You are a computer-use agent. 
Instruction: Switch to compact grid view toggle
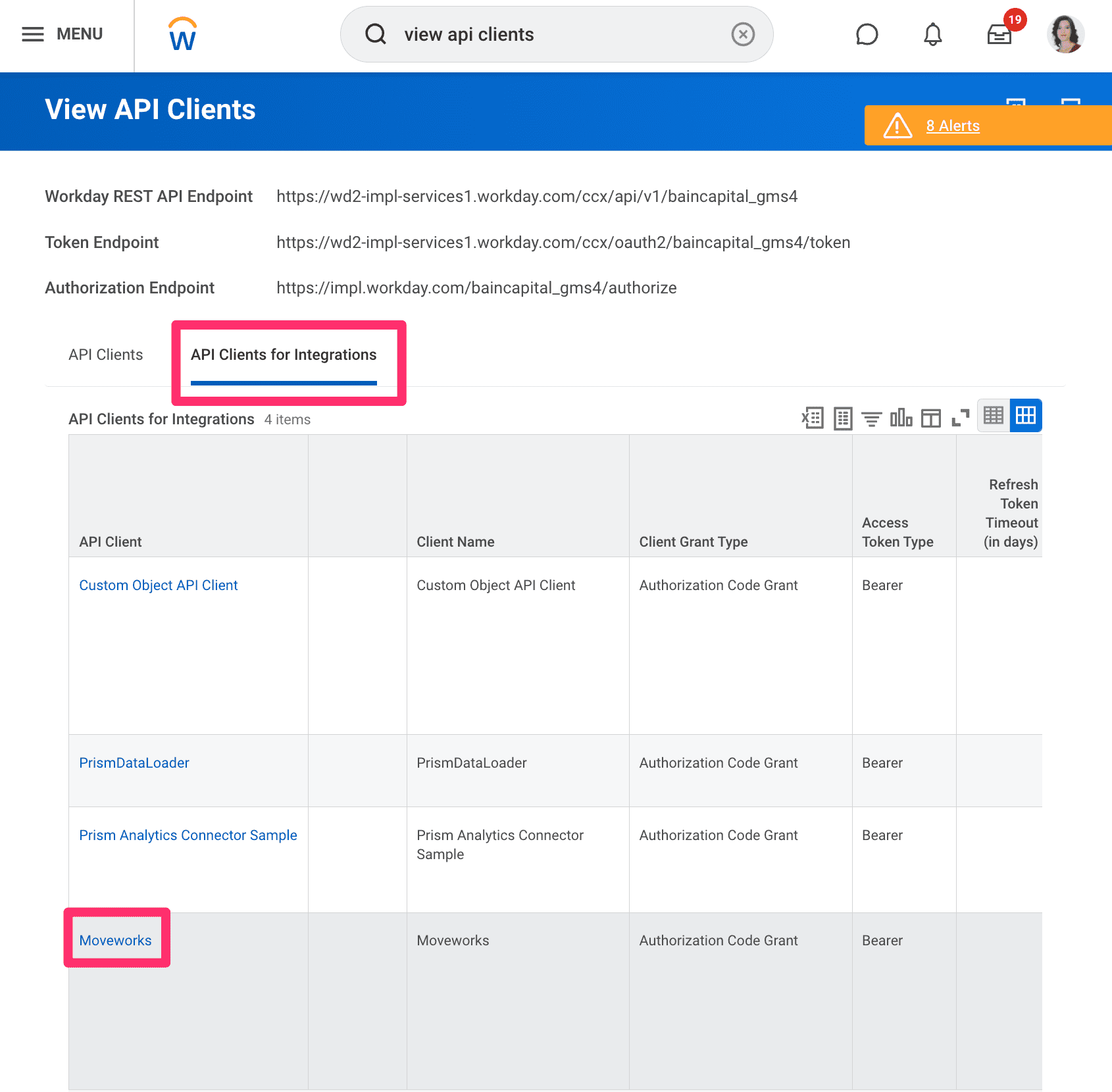pos(994,415)
